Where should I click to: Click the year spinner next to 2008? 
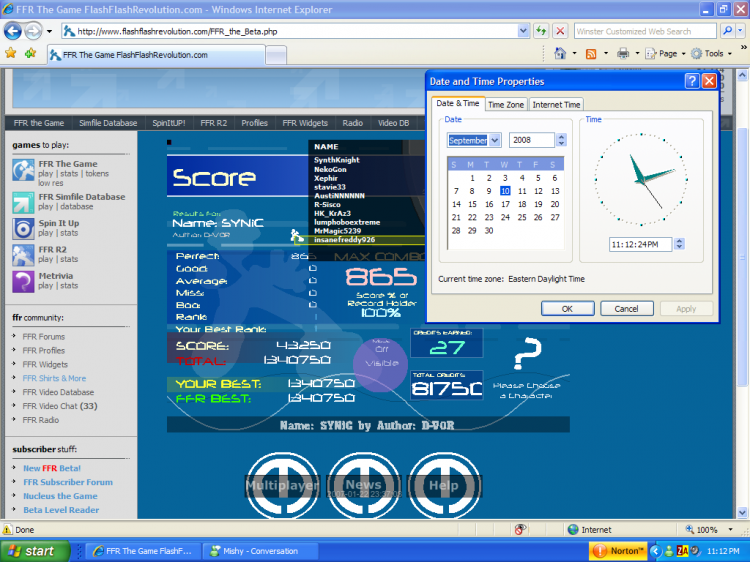[x=561, y=141]
